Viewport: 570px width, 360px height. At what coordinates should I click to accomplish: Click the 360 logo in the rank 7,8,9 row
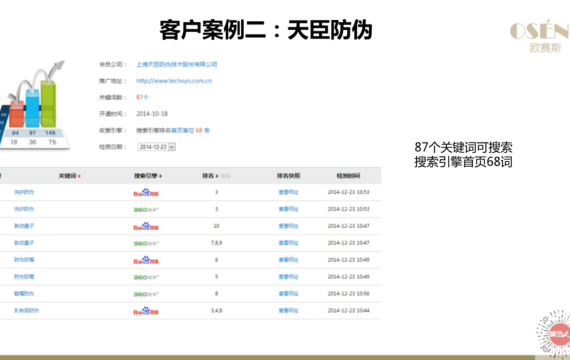146,243
